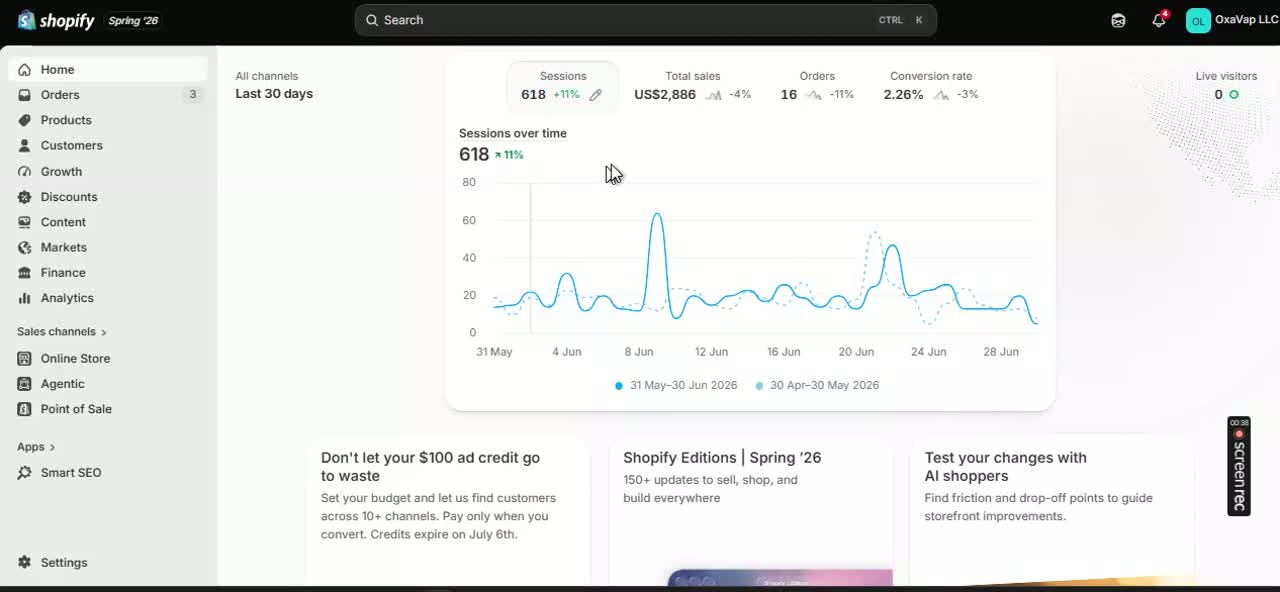The height and width of the screenshot is (592, 1280).
Task: Click the Spring '26 edition badge
Action: [133, 21]
